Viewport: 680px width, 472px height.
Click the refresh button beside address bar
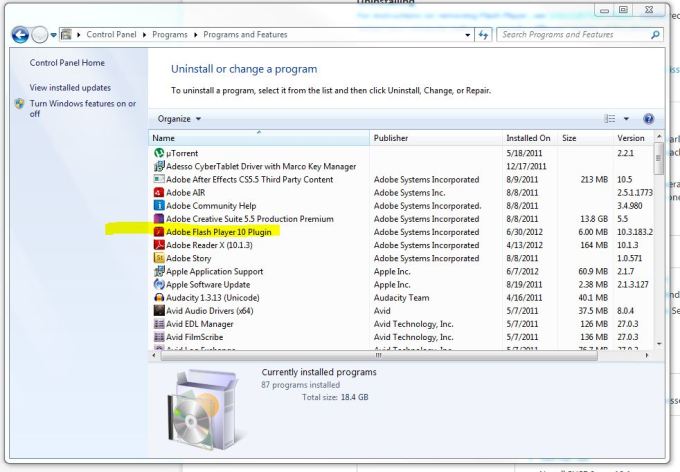click(485, 35)
